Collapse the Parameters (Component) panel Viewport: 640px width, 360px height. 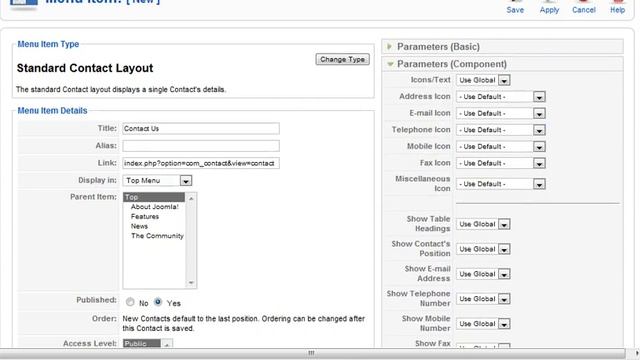(x=502, y=64)
